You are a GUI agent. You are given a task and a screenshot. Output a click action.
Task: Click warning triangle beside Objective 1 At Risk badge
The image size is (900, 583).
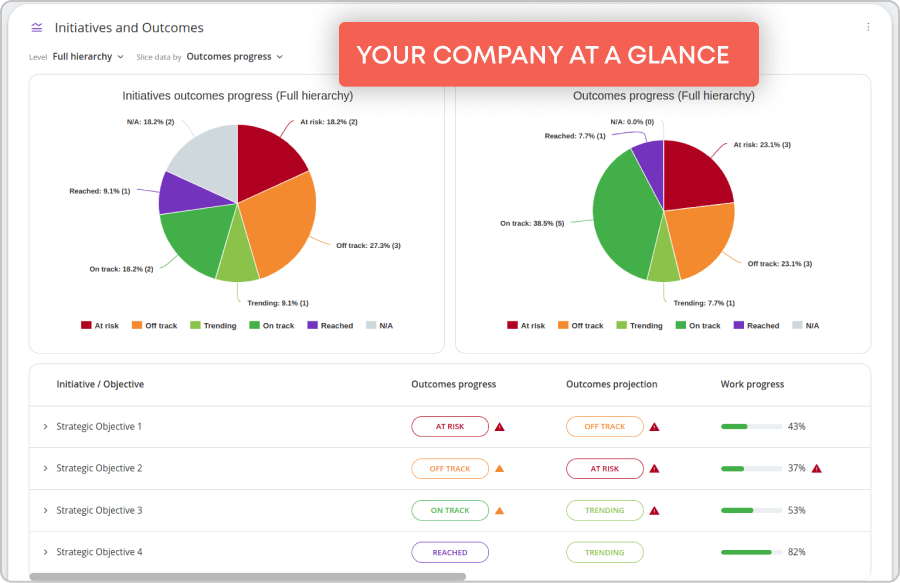click(502, 426)
